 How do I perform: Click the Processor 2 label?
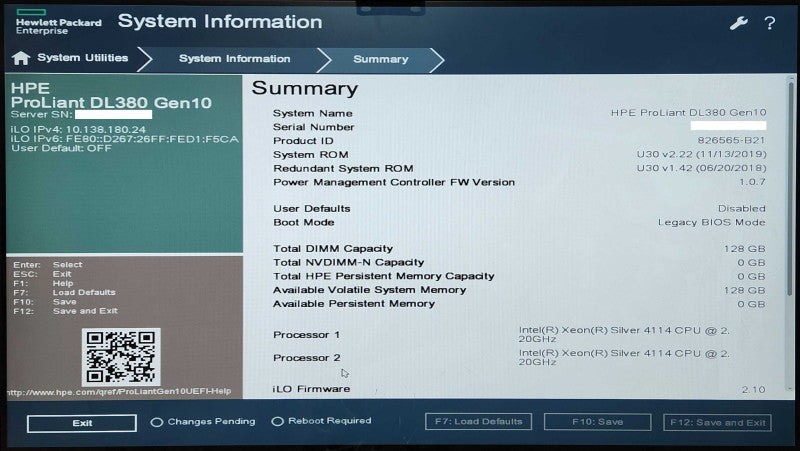(307, 358)
